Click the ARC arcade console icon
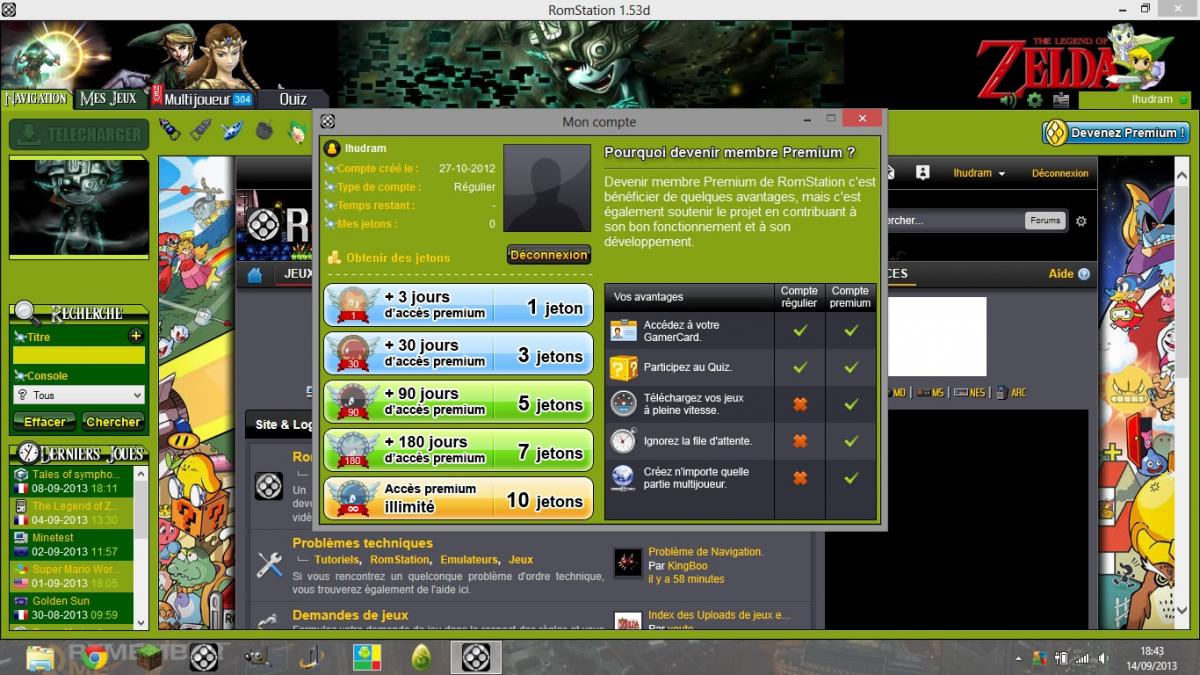 [x=1001, y=393]
